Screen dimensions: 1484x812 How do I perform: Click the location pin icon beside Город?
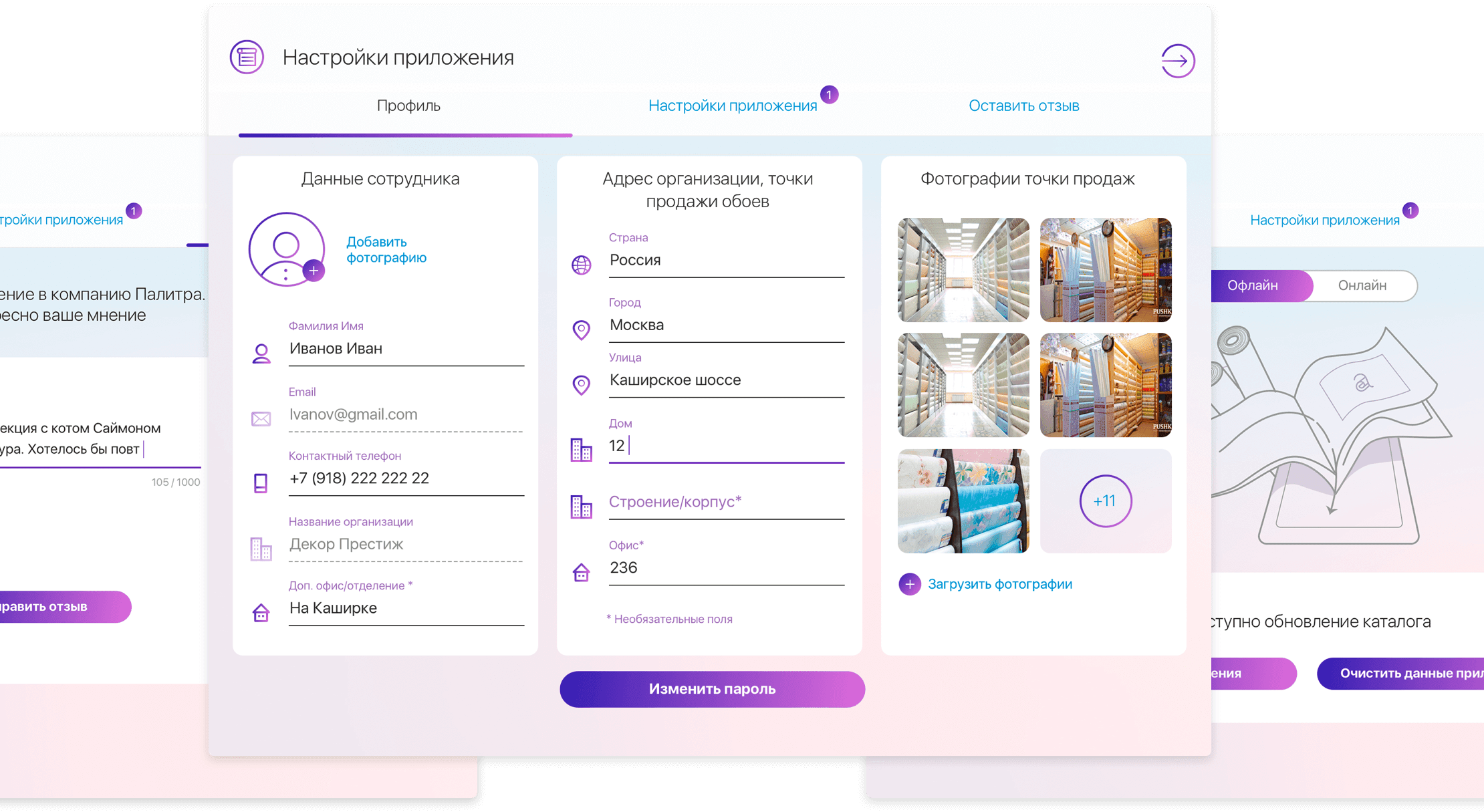[x=582, y=329]
